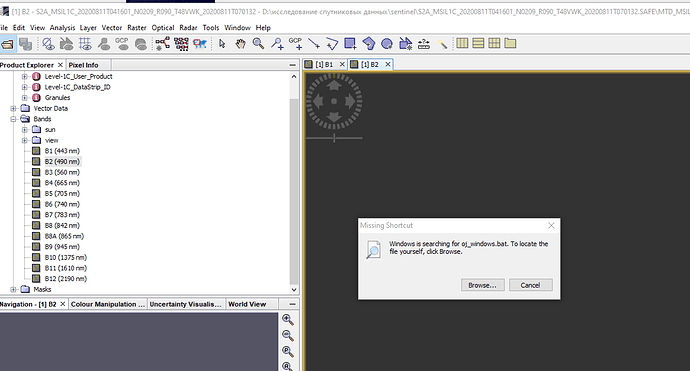
Task: Select band B11 (1610 nm)
Action: tap(66, 268)
